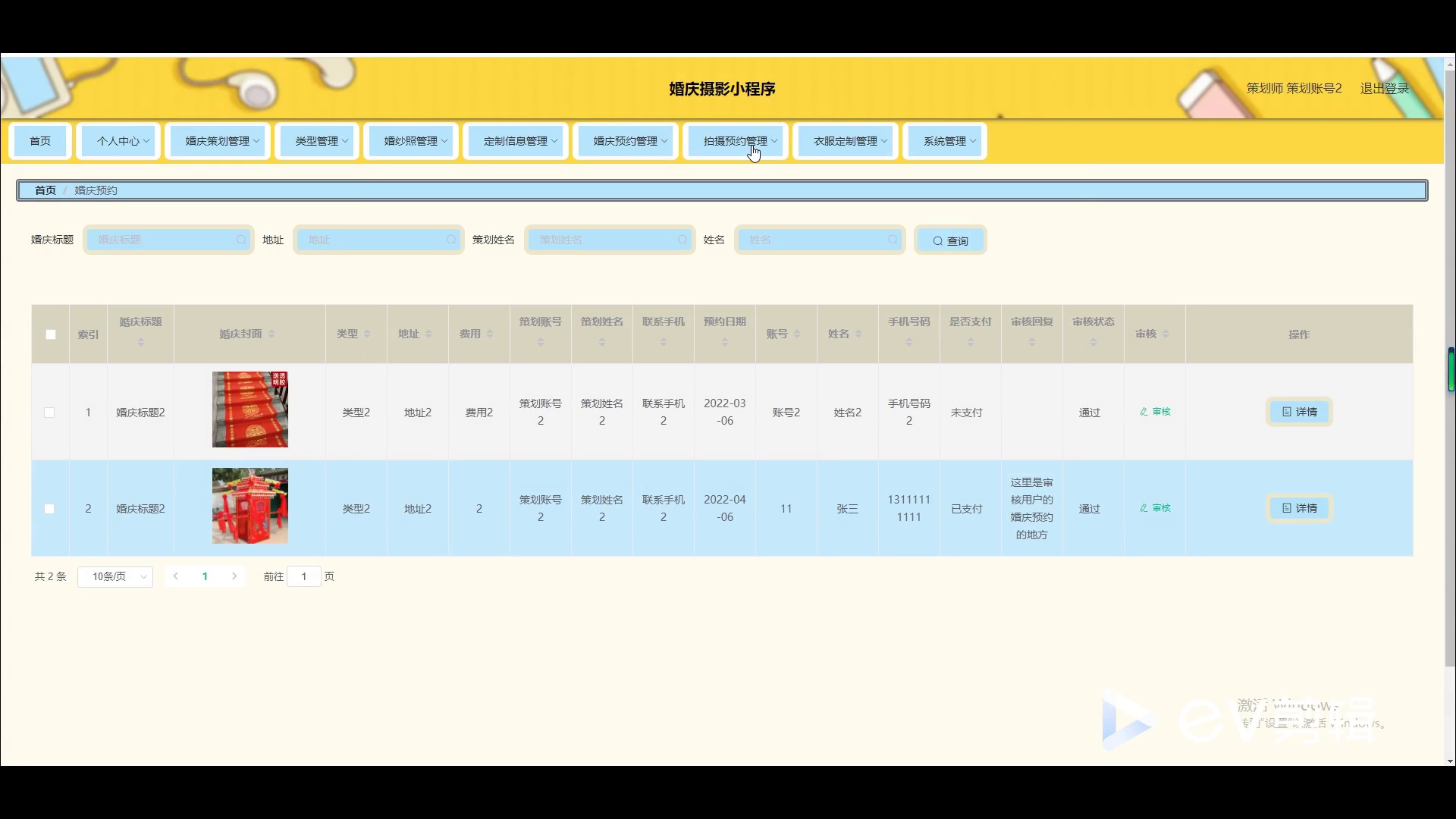This screenshot has height=819, width=1456.
Task: Focus the 地址 search input
Action: click(378, 240)
